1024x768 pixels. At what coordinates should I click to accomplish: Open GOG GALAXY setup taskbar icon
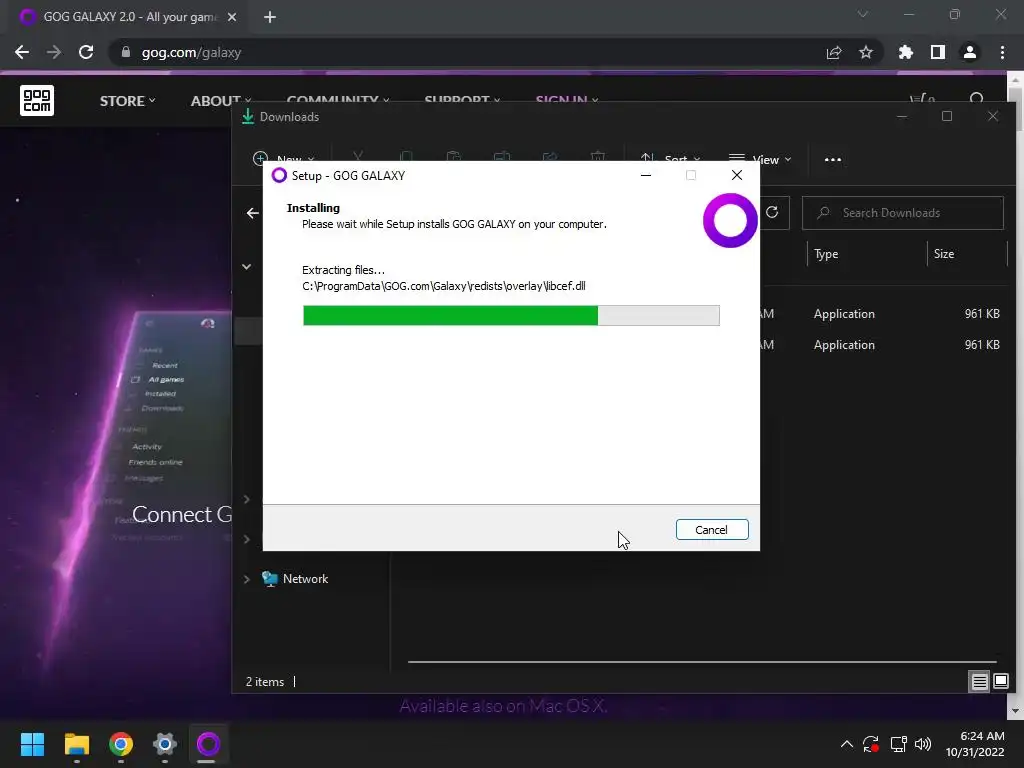coord(208,744)
